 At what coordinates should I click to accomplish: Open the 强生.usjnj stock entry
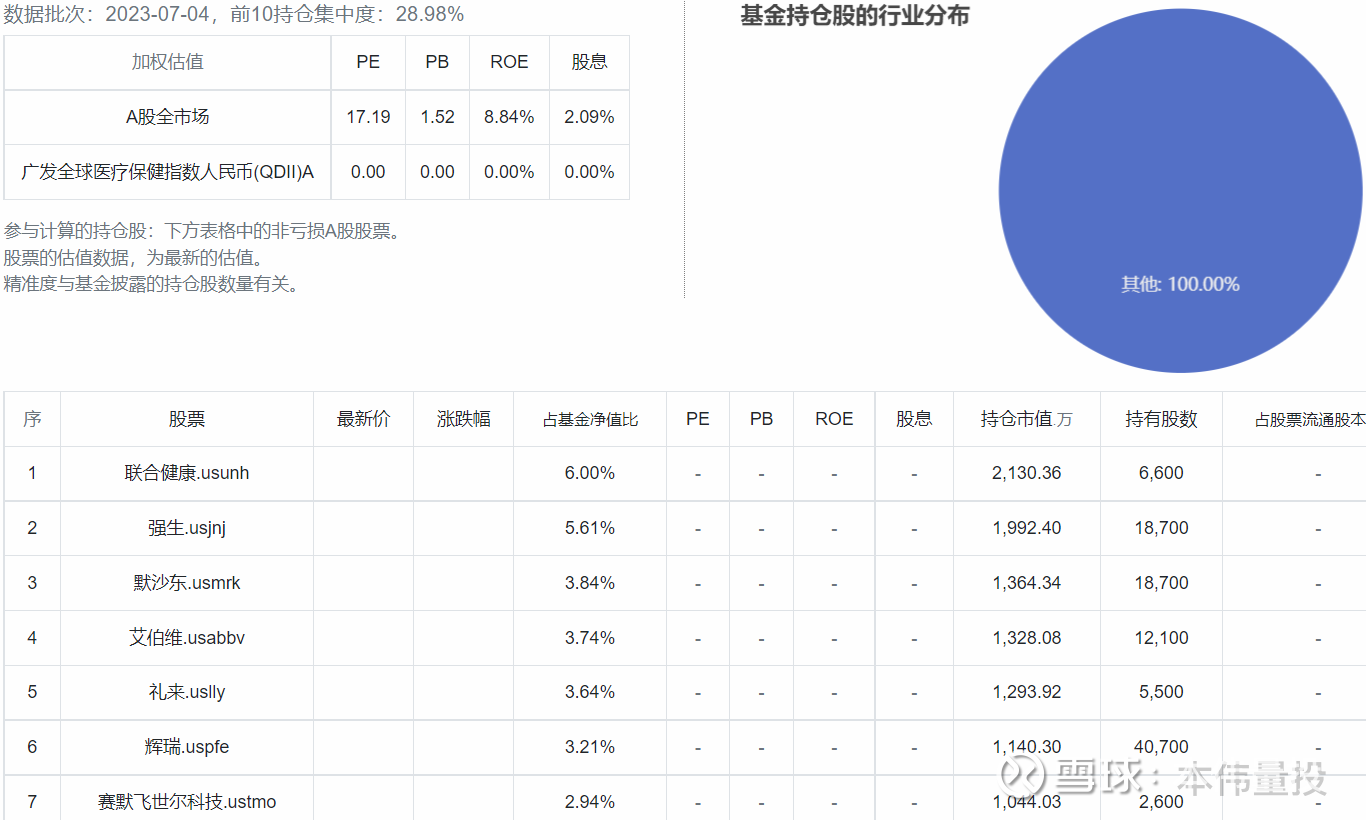pos(187,528)
